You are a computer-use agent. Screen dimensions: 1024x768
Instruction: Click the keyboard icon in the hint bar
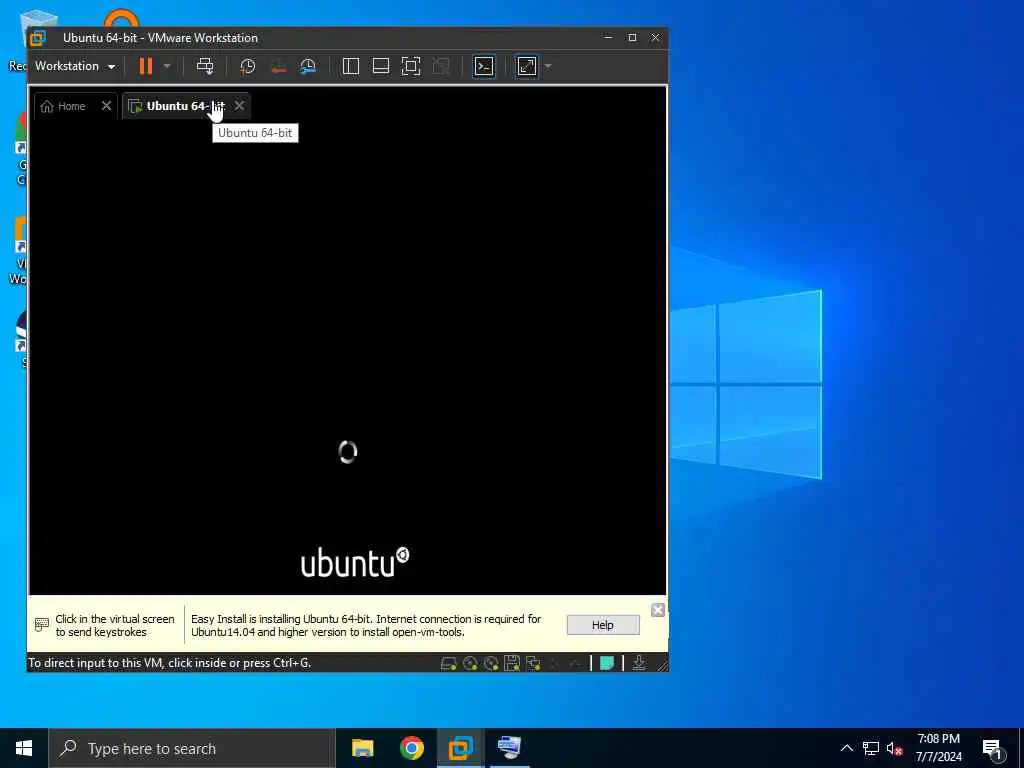click(41, 625)
